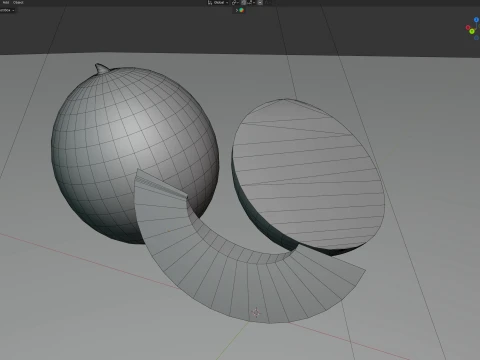Click the blue Z axis on navigation gizmo
The width and height of the screenshot is (480, 360).
pyautogui.click(x=476, y=20)
